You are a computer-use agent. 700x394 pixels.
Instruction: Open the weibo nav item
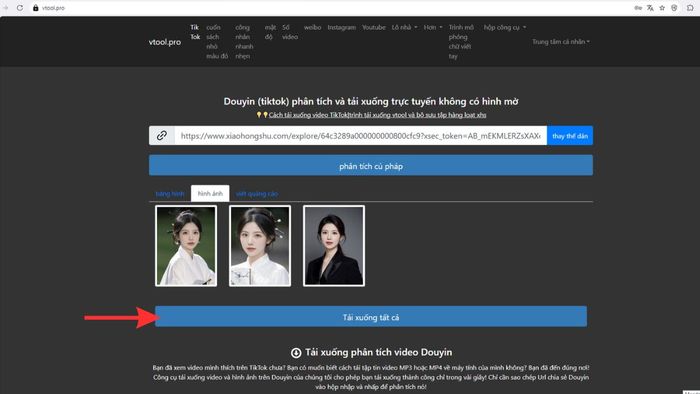(312, 27)
